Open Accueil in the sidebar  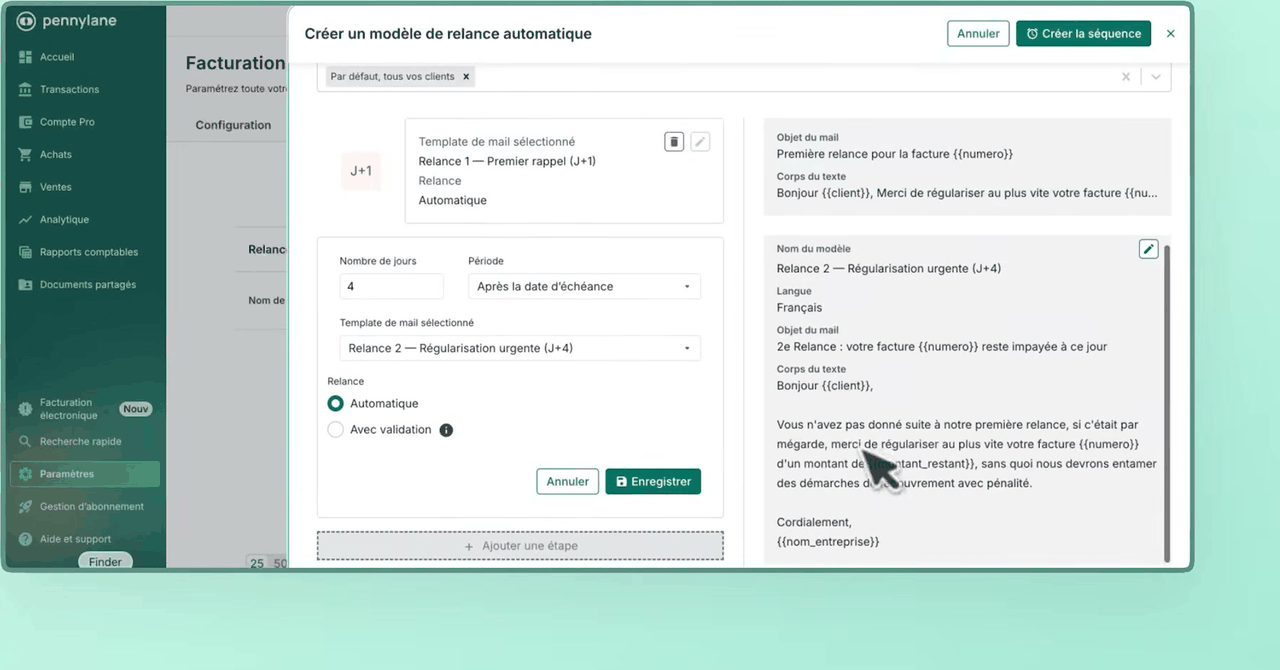tap(57, 57)
